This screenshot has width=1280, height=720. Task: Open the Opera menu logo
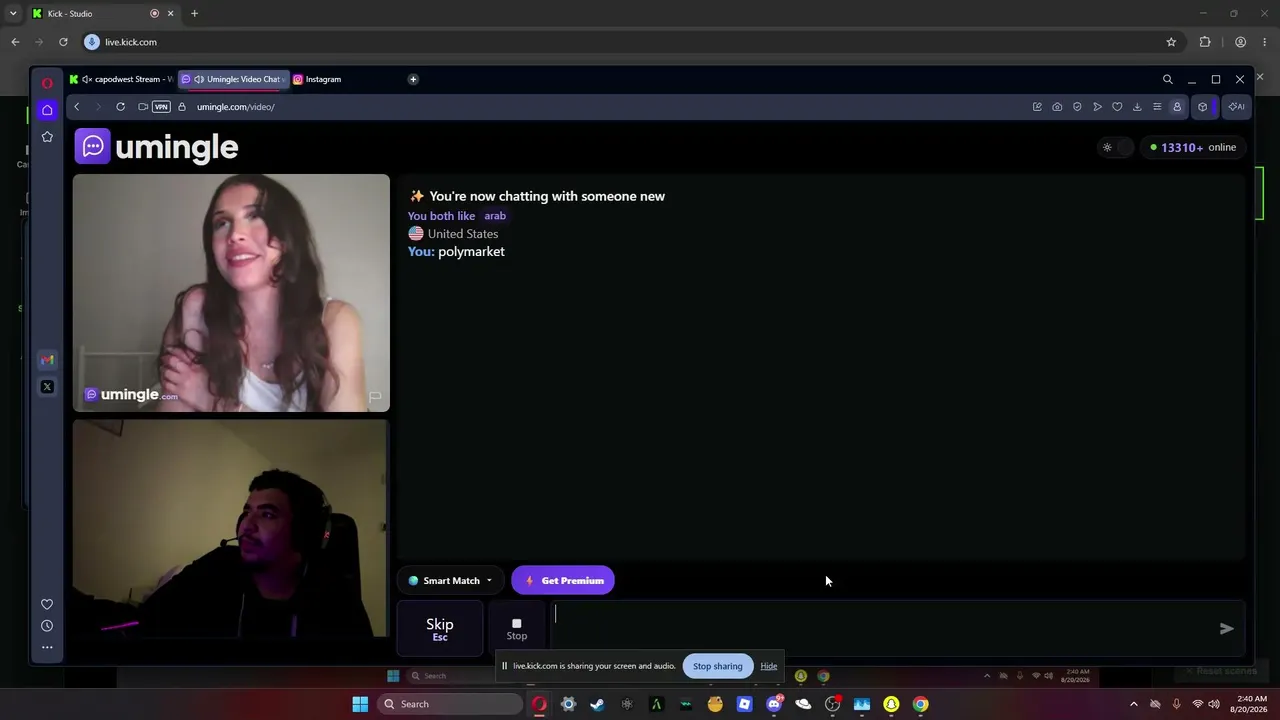tap(47, 83)
